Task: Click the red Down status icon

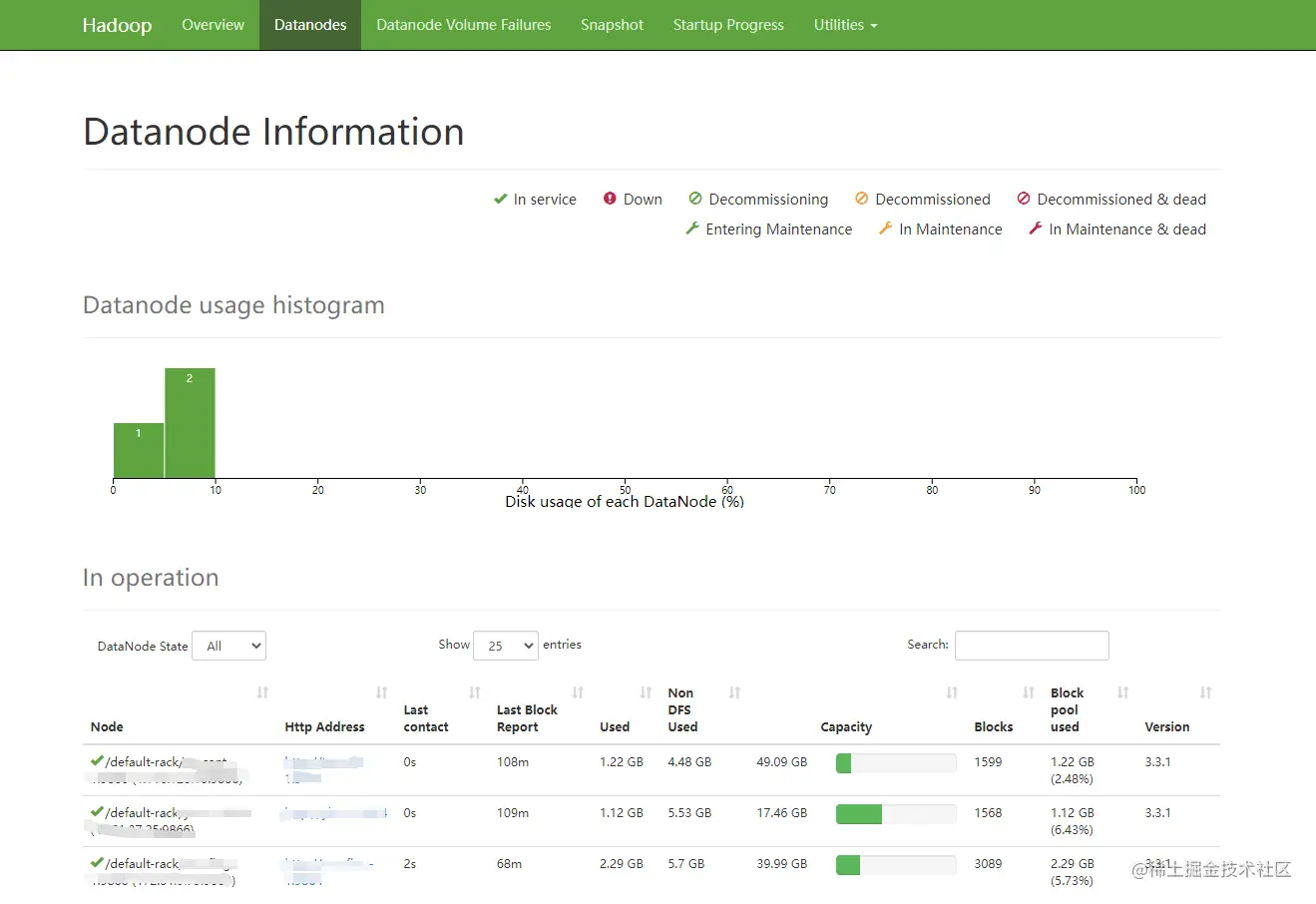Action: (x=610, y=199)
